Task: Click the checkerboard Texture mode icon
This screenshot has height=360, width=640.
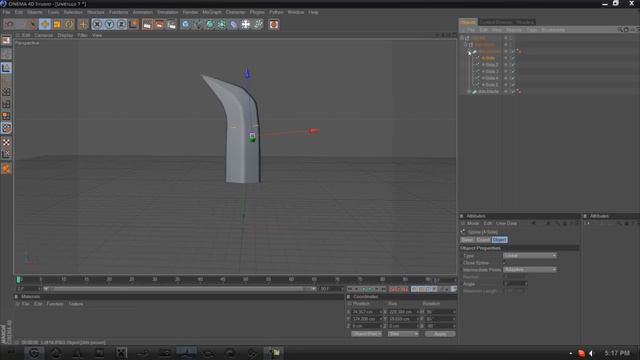Action: 6,142
